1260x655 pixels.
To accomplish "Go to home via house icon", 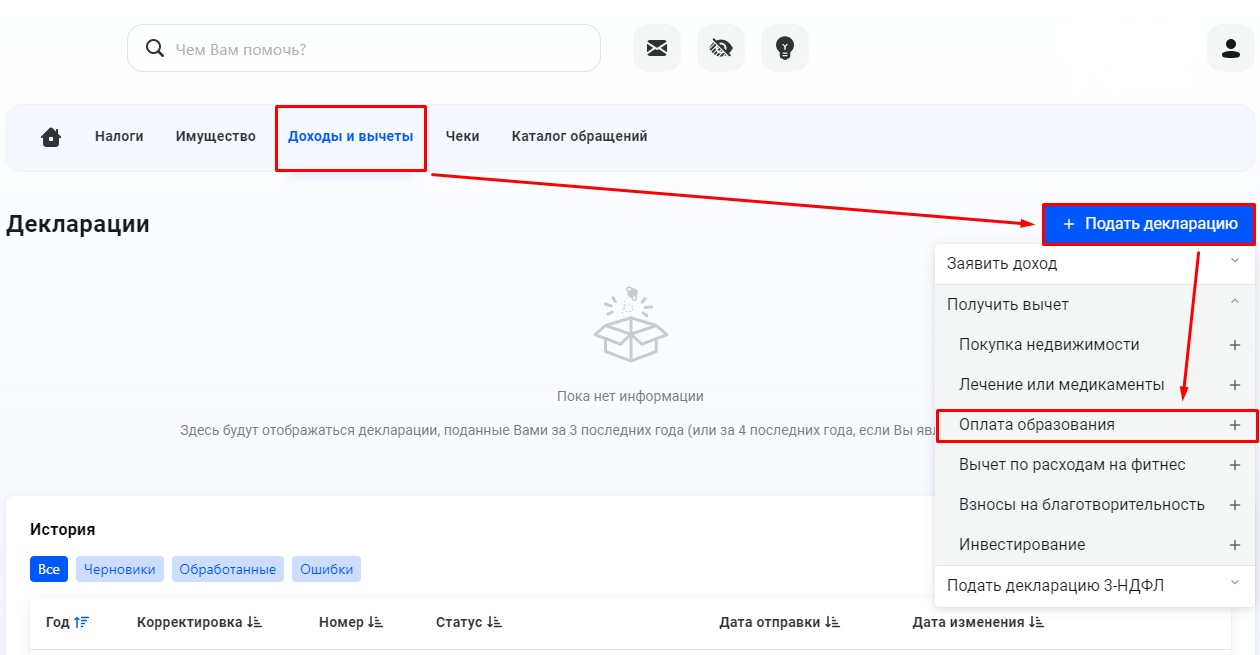I will [x=51, y=137].
